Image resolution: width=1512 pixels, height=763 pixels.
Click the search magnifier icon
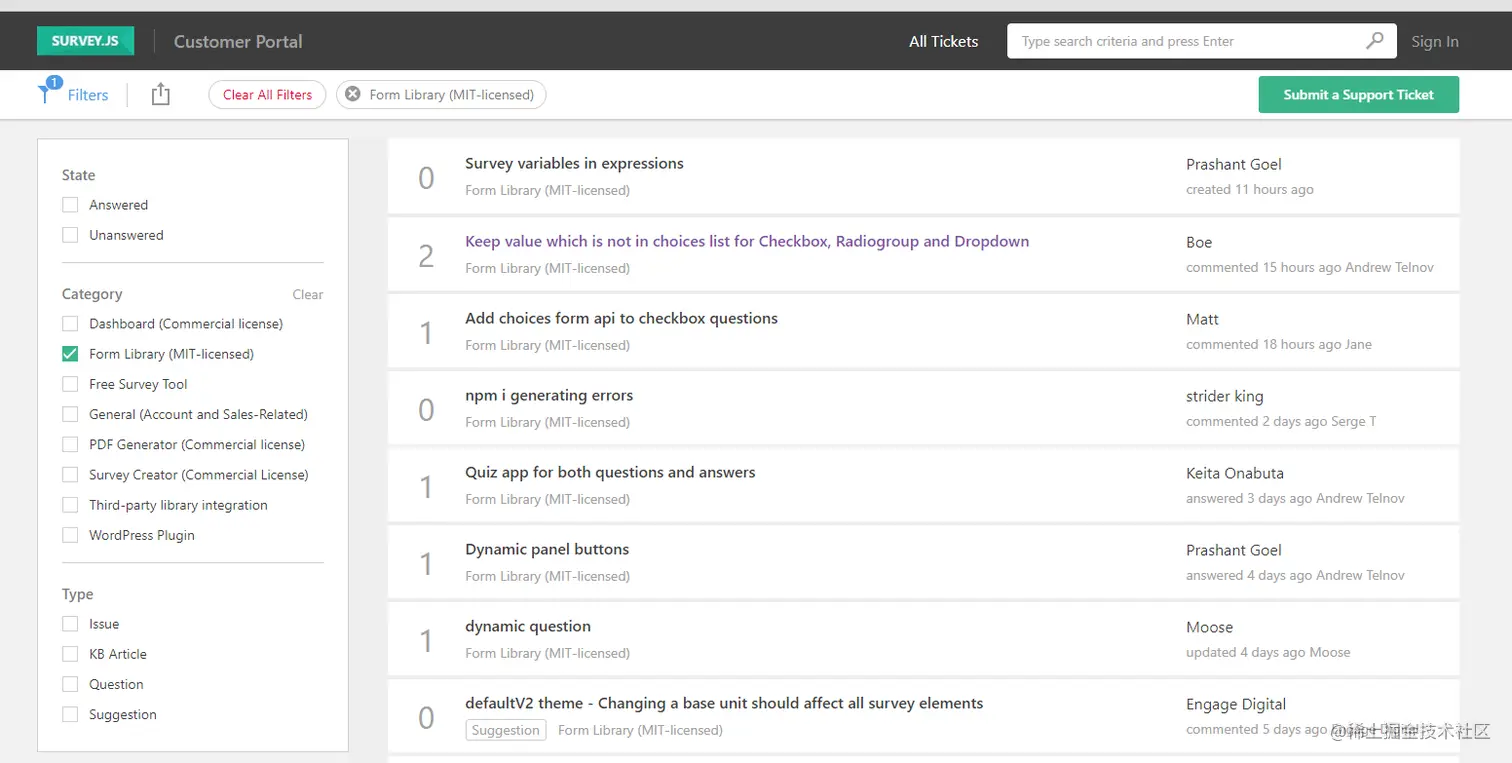[1375, 41]
